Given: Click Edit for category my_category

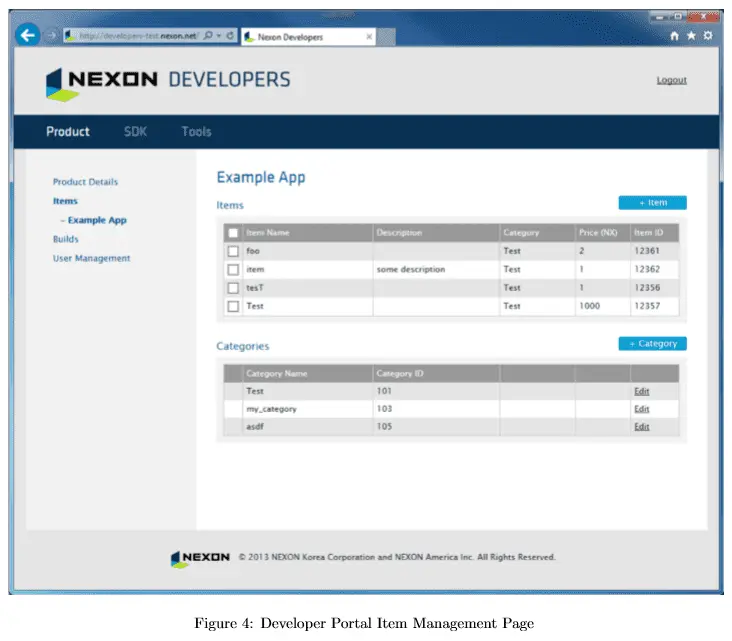Looking at the screenshot, I should [641, 409].
